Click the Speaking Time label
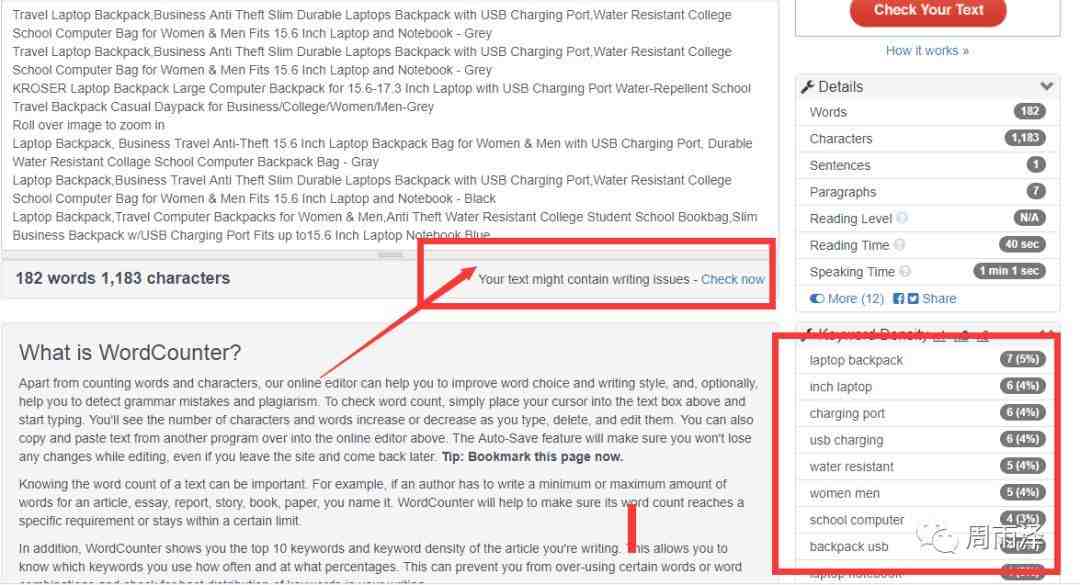This screenshot has height=585, width=1080. (852, 272)
